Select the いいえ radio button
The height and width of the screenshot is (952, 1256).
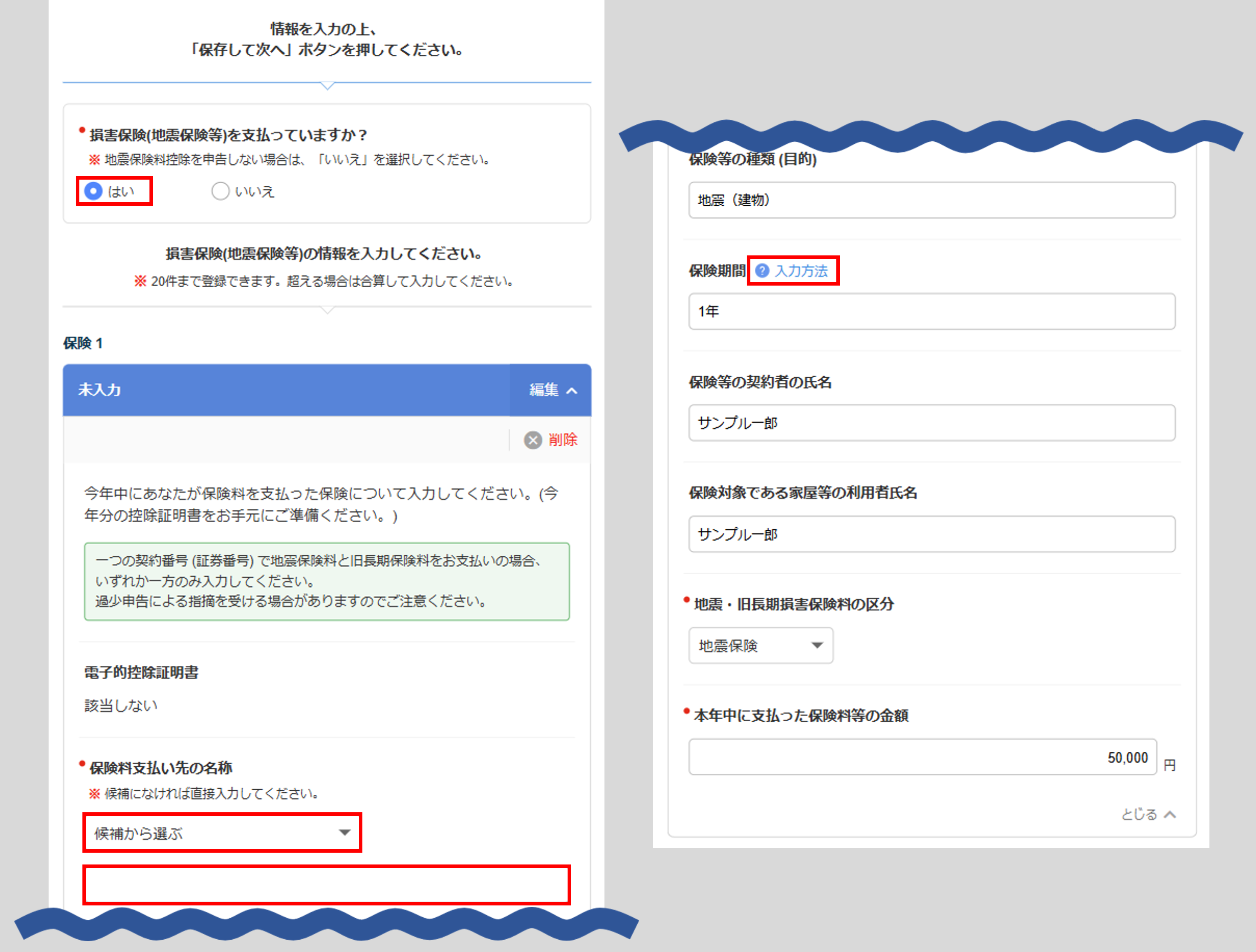[220, 191]
